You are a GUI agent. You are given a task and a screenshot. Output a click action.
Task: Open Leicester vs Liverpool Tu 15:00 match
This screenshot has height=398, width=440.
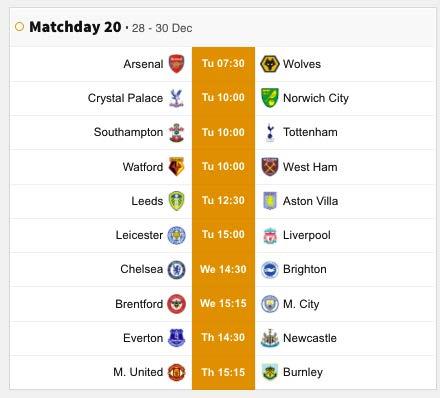(x=223, y=235)
